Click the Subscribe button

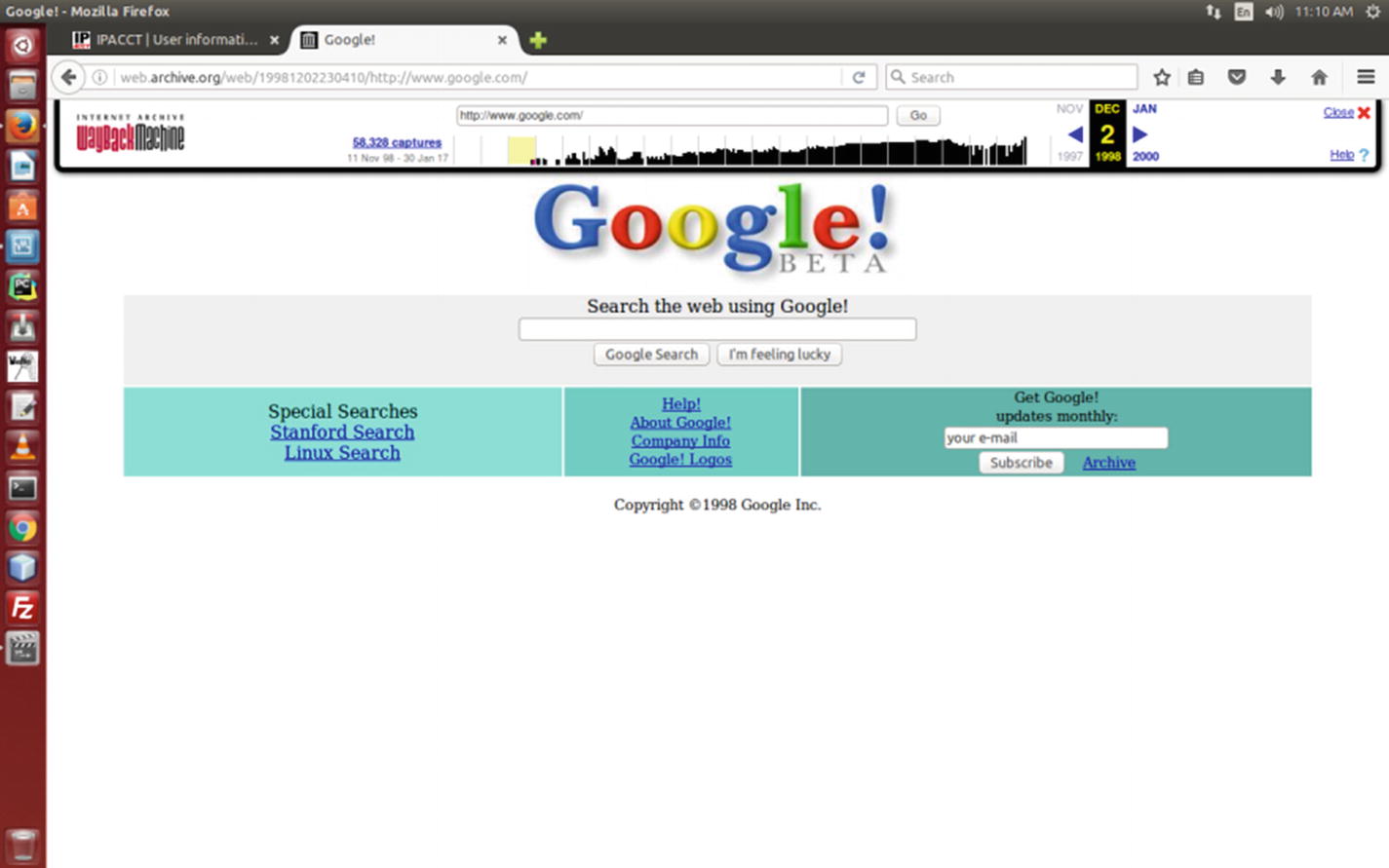tap(1021, 463)
